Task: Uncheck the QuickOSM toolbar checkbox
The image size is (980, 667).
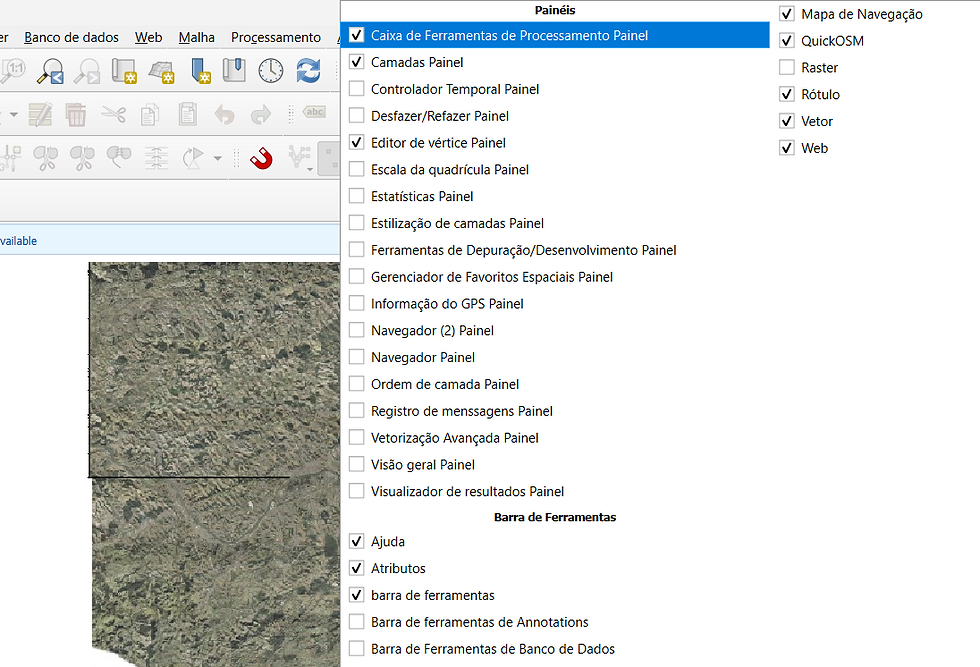Action: (x=787, y=41)
